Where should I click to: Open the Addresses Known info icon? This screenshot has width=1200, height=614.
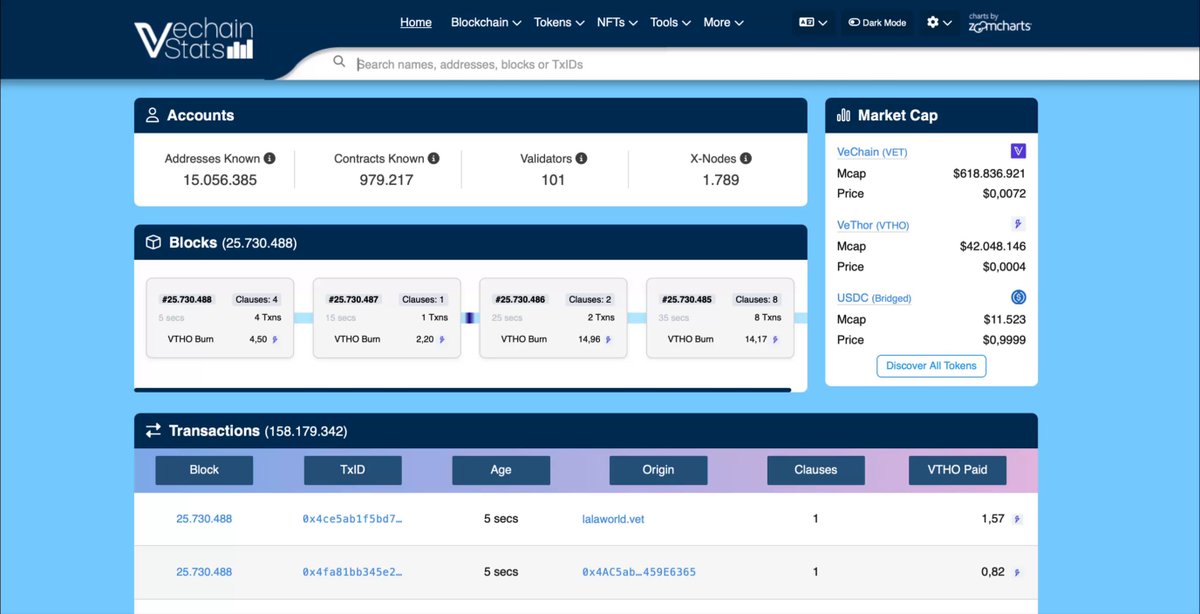click(270, 158)
